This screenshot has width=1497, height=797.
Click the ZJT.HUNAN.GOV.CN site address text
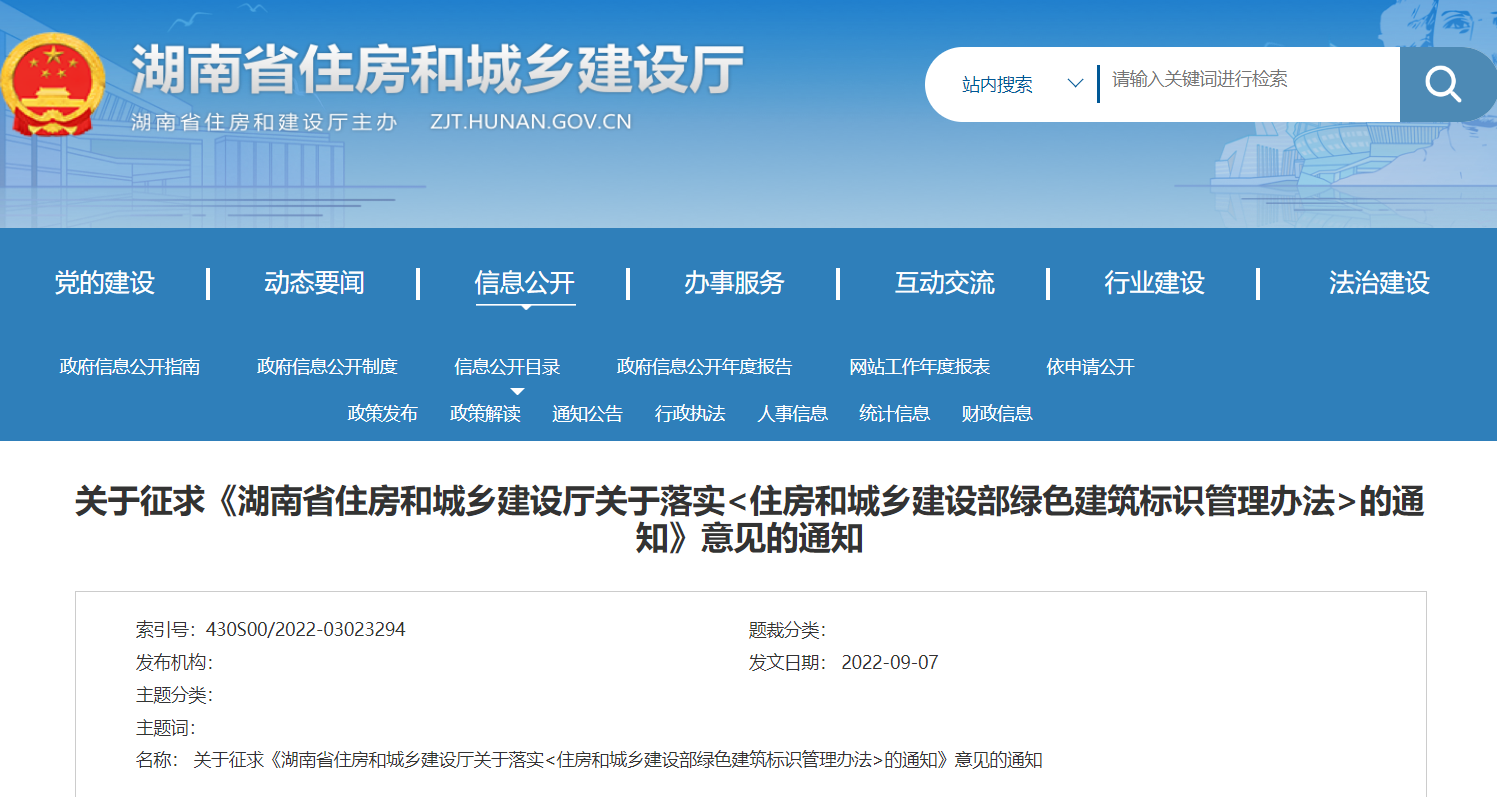pyautogui.click(x=531, y=122)
